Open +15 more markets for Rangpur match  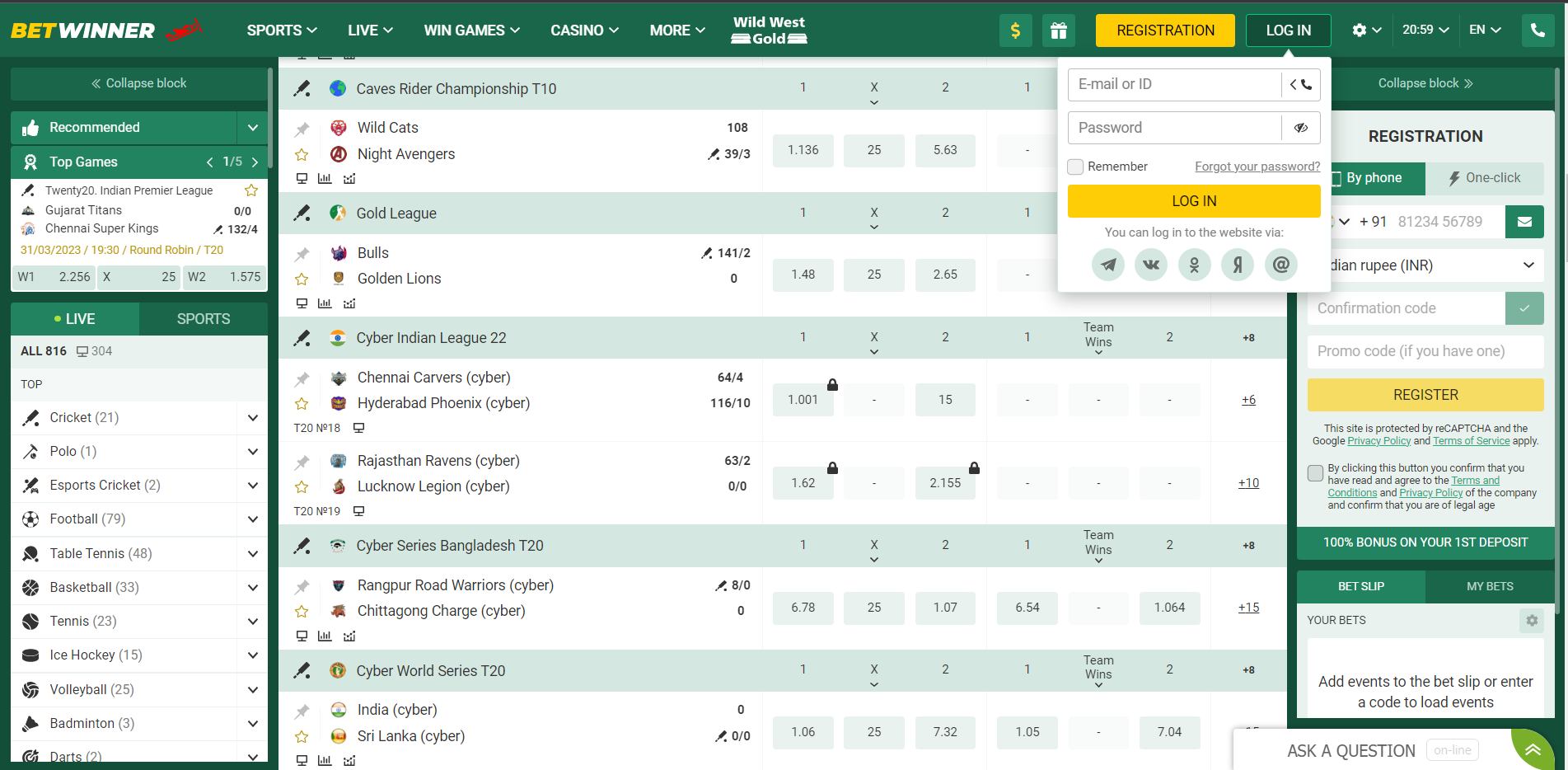(x=1248, y=608)
